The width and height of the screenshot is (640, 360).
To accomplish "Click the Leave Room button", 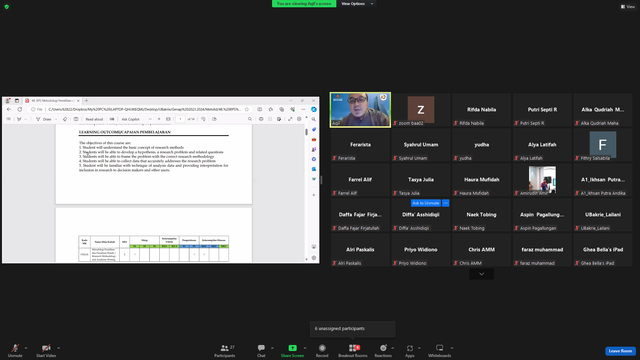I will pyautogui.click(x=620, y=351).
